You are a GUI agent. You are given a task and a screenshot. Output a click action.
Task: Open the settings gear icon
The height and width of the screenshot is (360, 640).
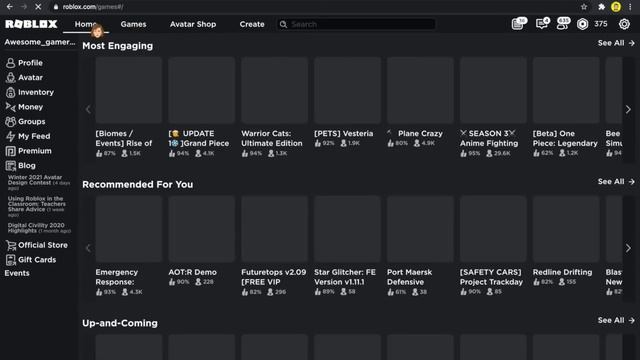624,24
